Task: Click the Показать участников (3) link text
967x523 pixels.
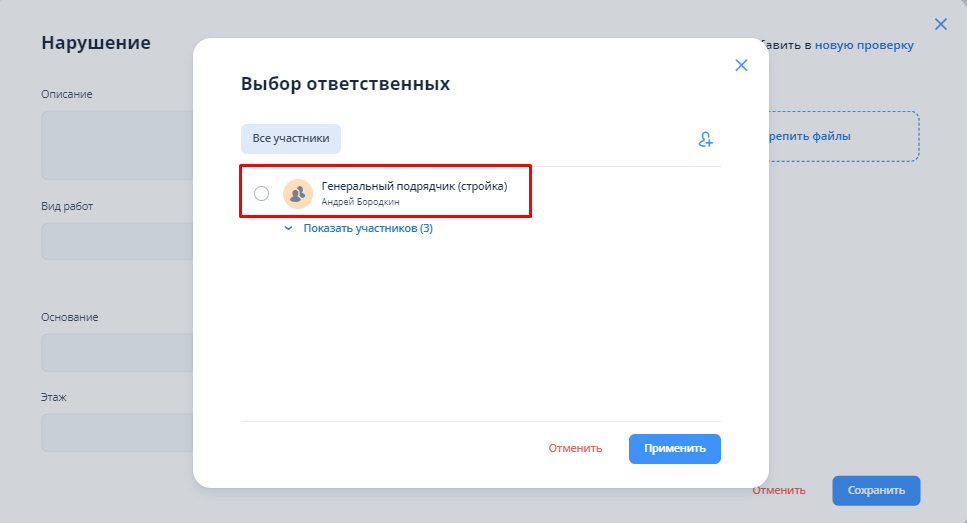Action: pyautogui.click(x=367, y=228)
